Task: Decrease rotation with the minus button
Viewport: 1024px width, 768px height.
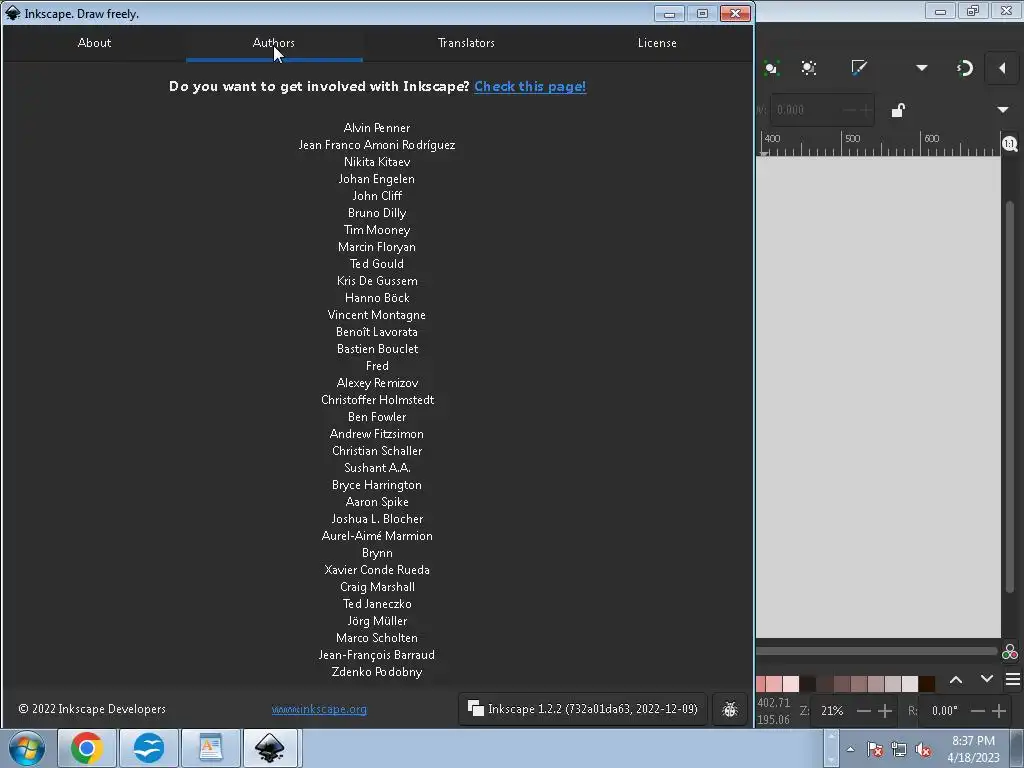Action: [978, 711]
